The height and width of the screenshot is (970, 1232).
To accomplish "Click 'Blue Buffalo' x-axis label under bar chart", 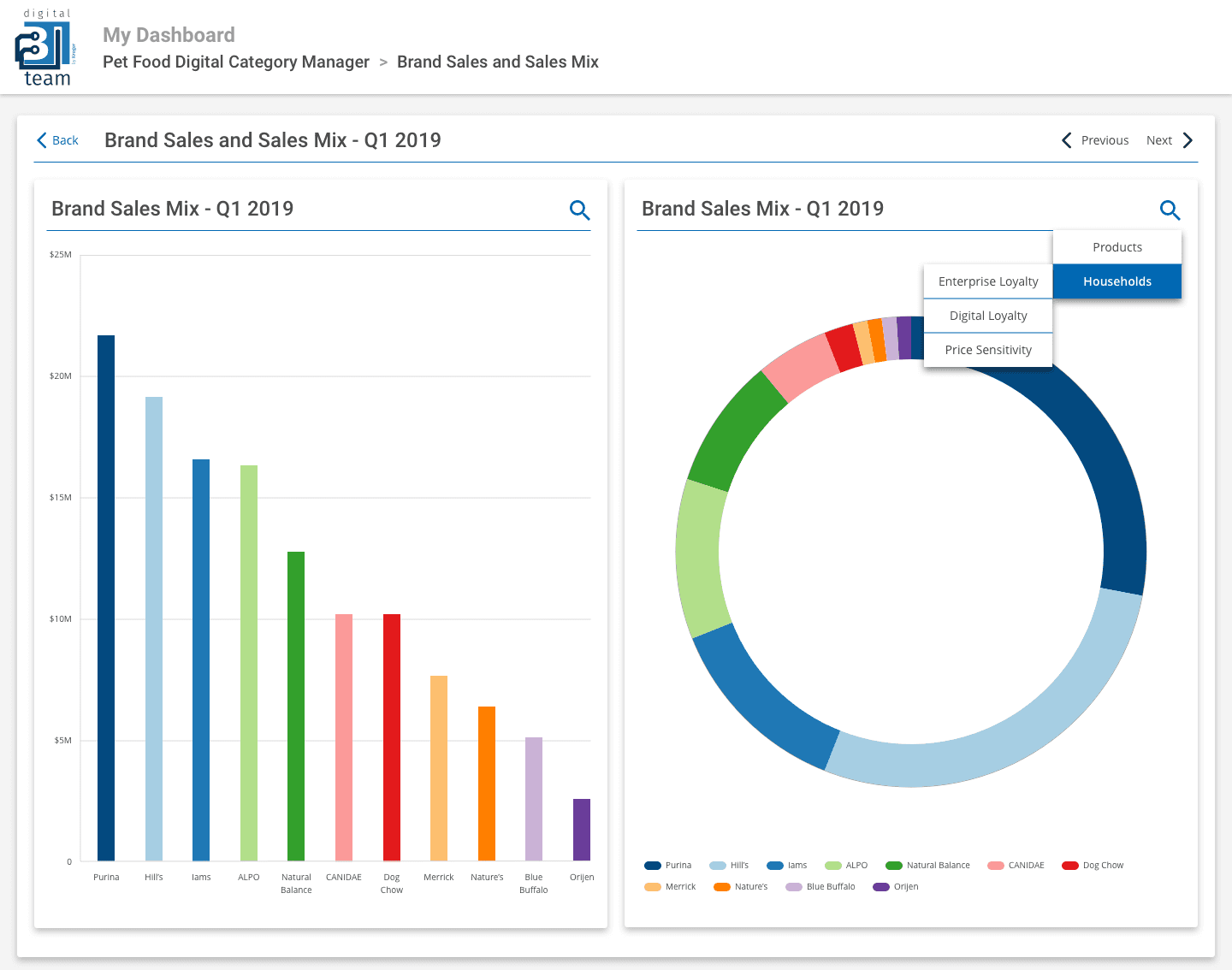I will click(x=534, y=884).
